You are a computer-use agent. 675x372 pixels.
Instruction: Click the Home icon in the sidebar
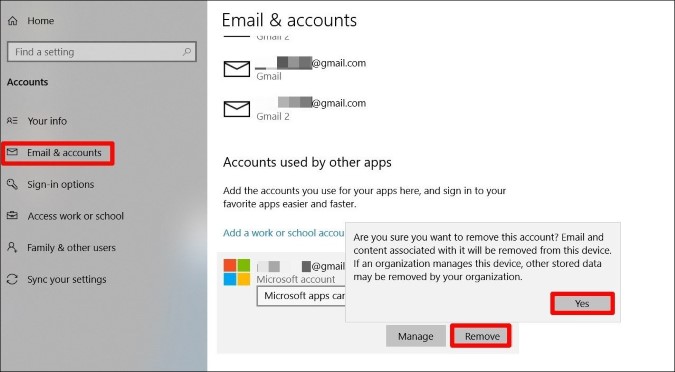tap(13, 21)
